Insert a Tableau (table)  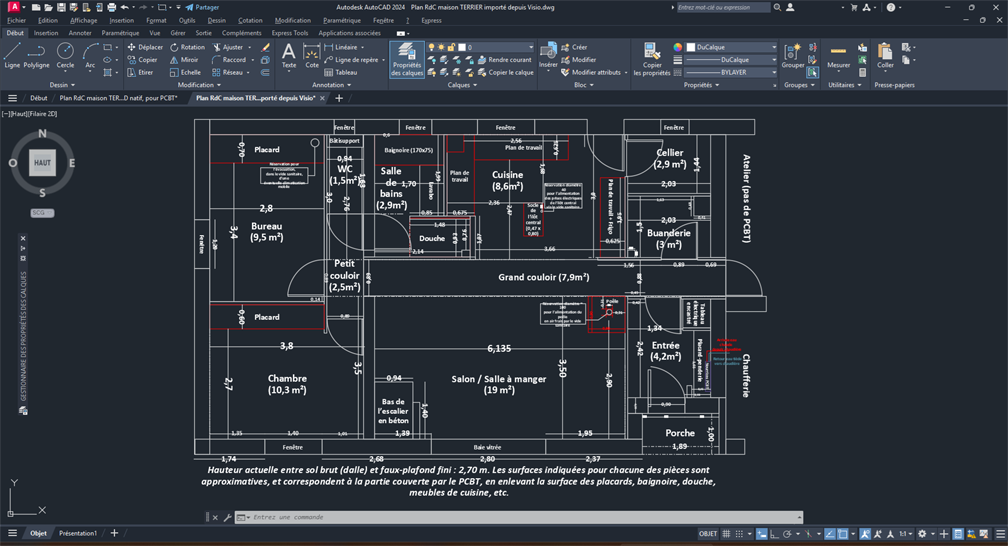(x=341, y=73)
